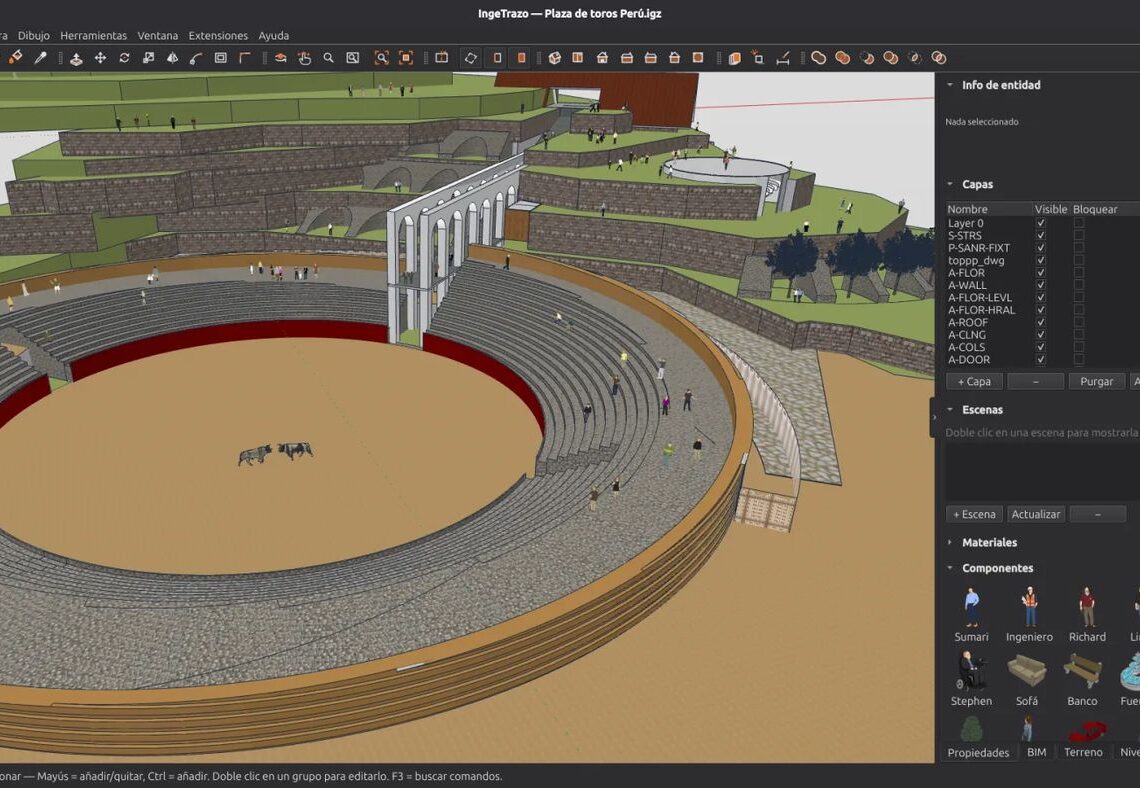This screenshot has width=1140, height=788.
Task: Expand the Materiales section
Action: [x=950, y=542]
